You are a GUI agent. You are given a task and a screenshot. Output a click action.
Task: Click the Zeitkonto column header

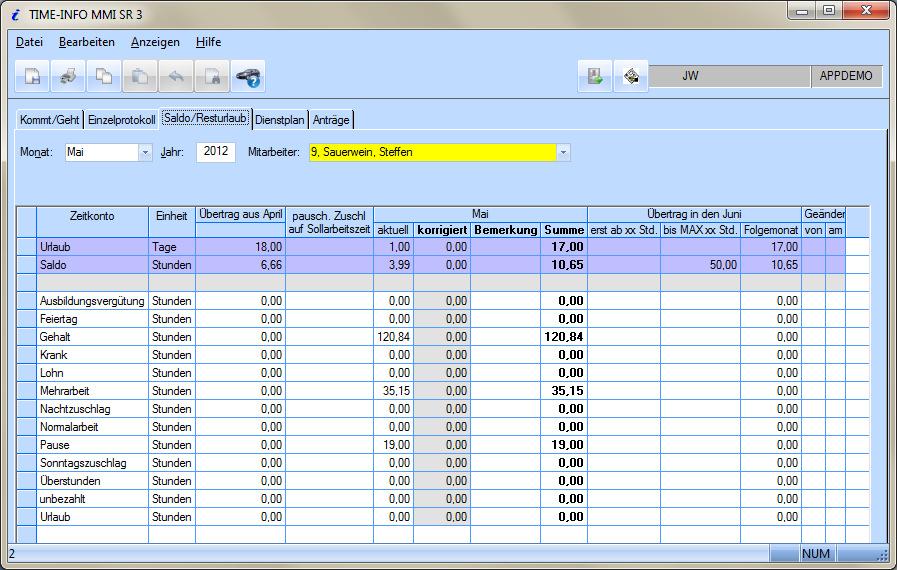92,222
